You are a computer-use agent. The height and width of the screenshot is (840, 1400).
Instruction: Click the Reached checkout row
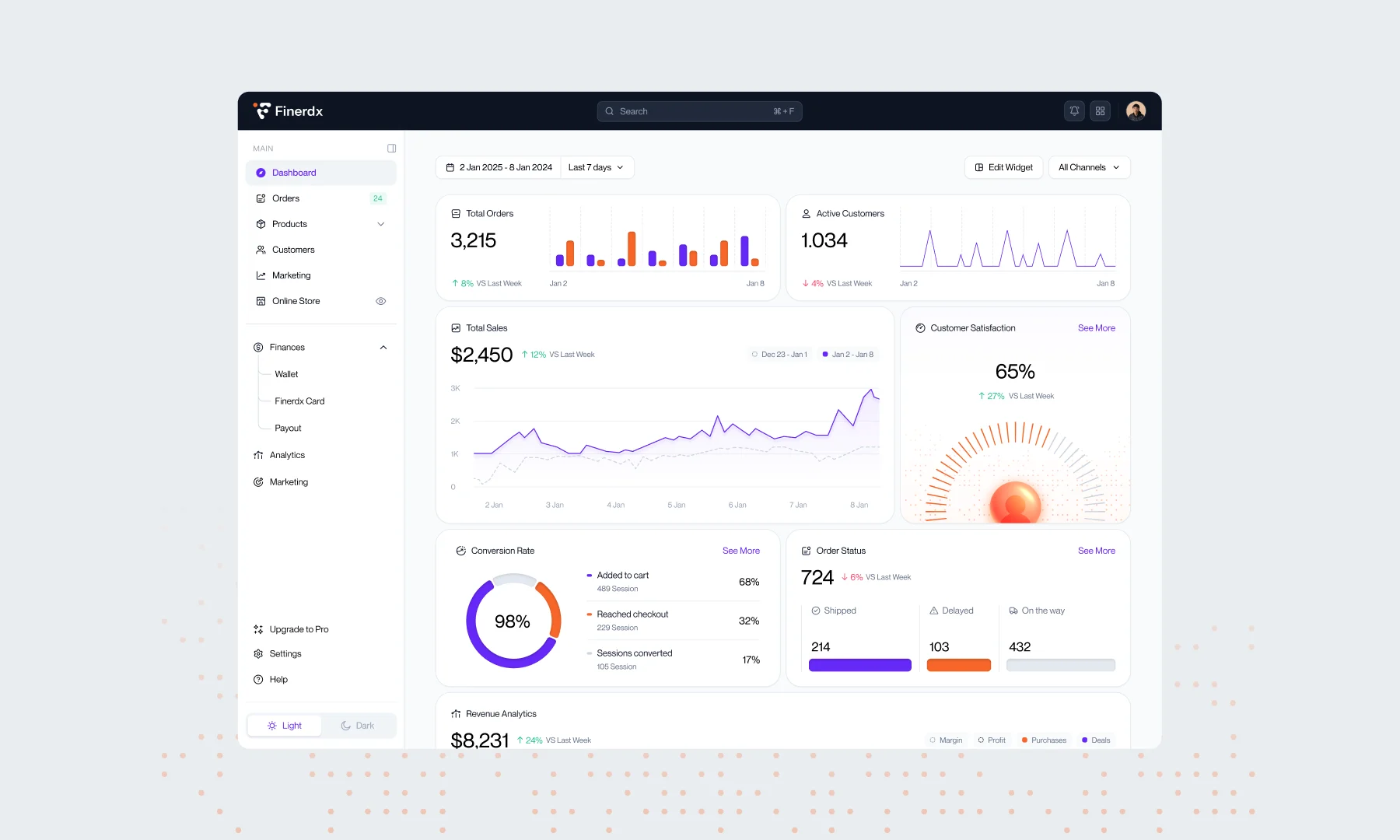click(673, 621)
